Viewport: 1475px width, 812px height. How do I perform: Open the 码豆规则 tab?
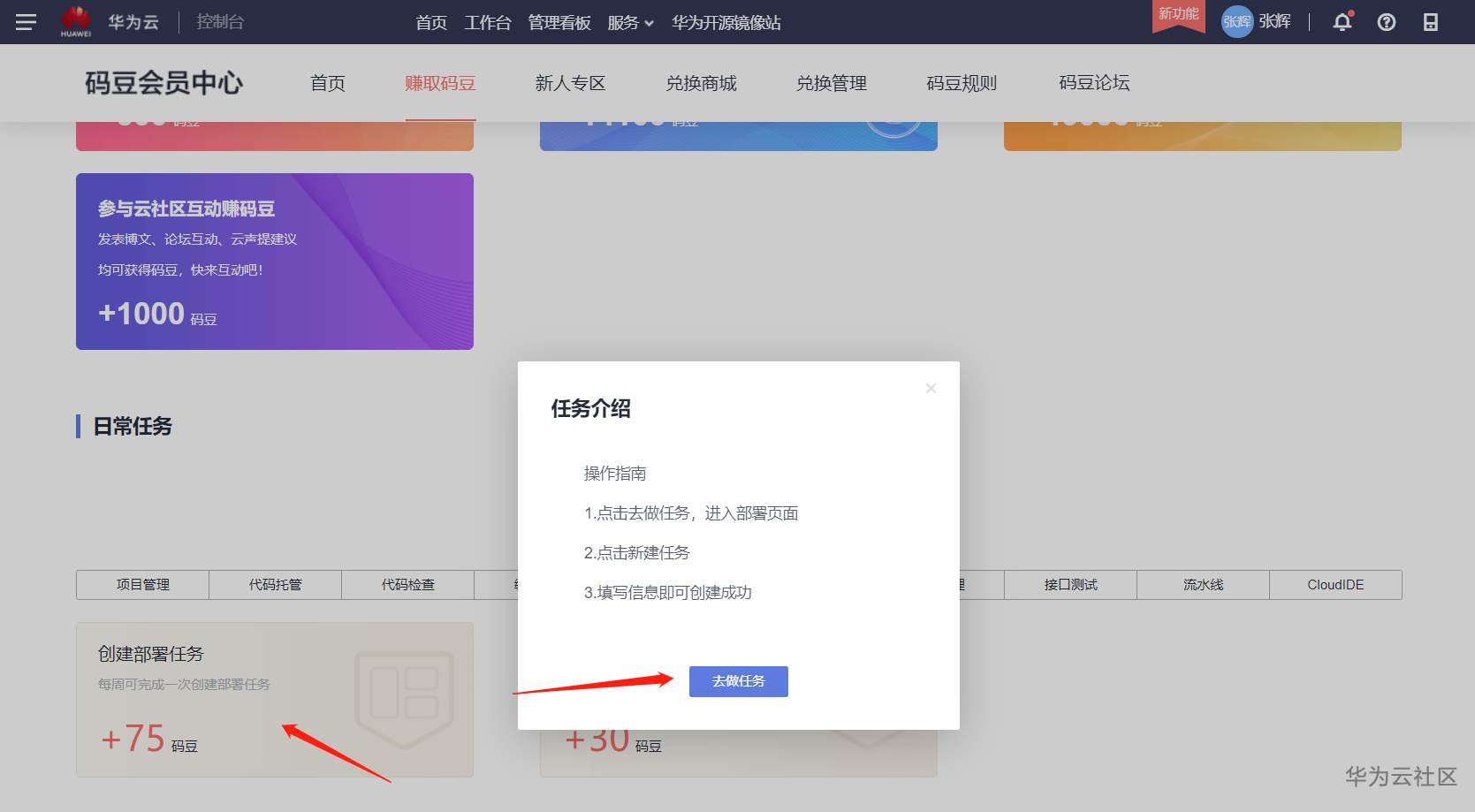pos(962,83)
